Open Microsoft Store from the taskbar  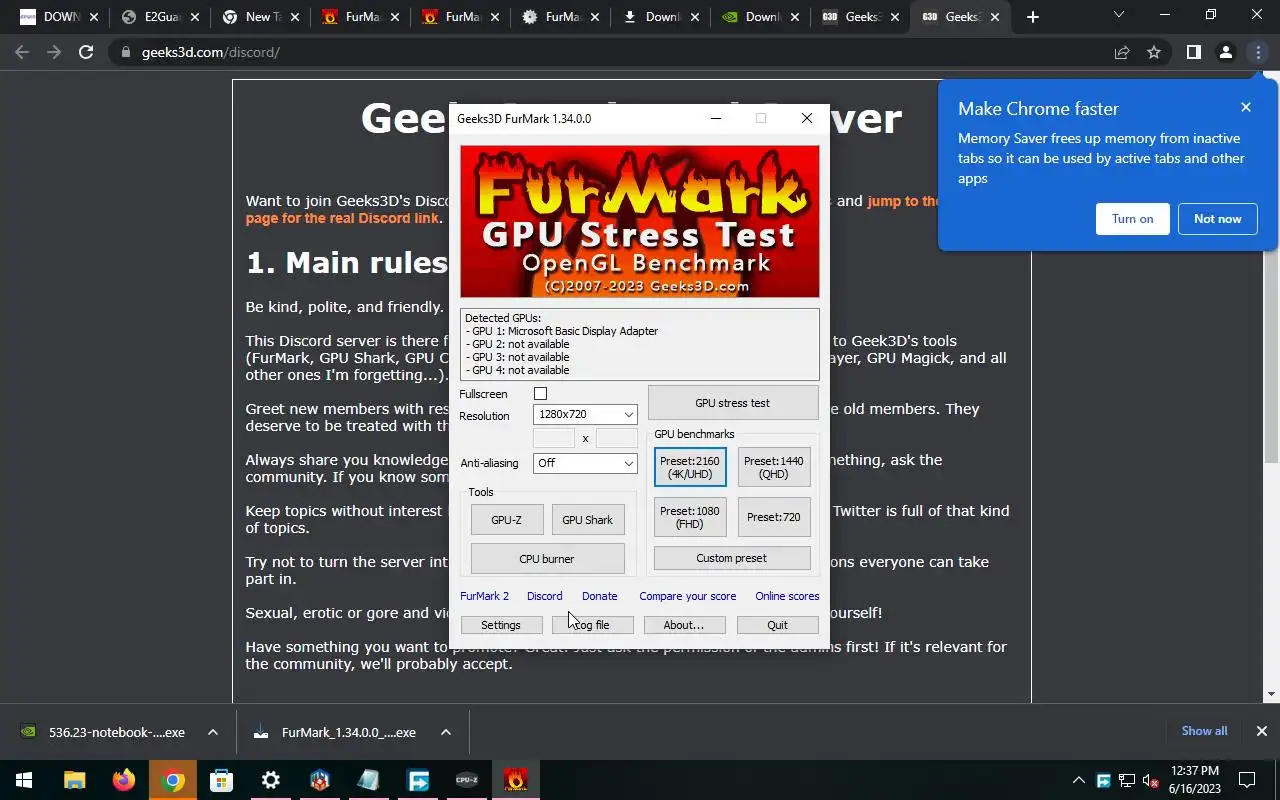click(x=222, y=780)
